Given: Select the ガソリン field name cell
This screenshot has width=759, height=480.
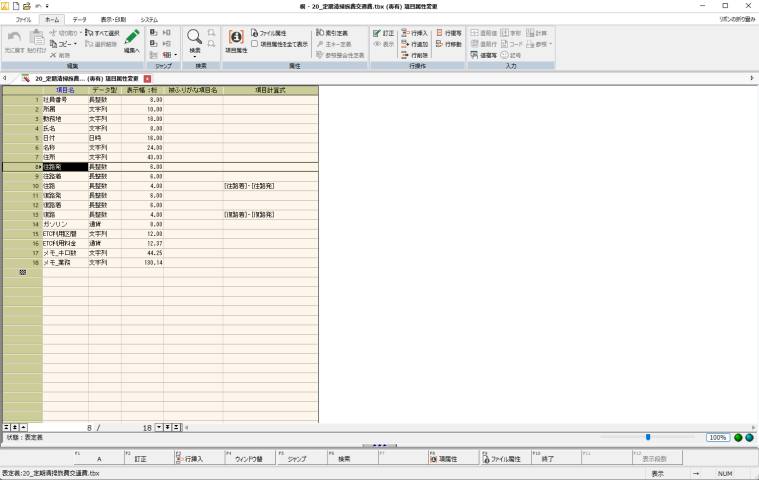Looking at the screenshot, I should pyautogui.click(x=65, y=224).
